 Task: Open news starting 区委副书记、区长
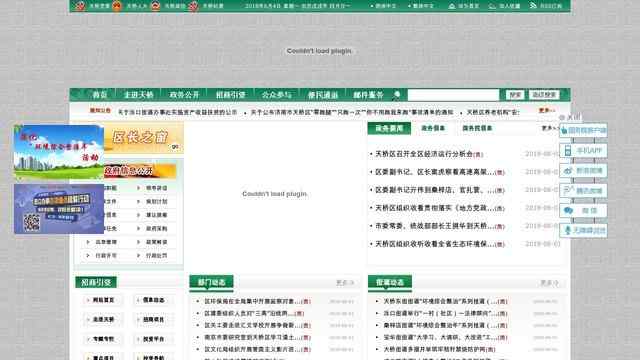(434, 172)
